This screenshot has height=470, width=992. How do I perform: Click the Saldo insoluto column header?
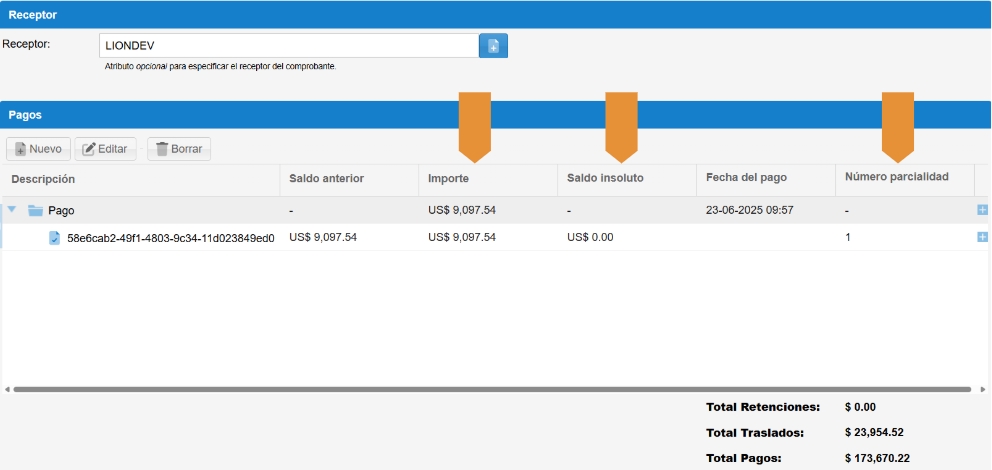click(x=604, y=178)
